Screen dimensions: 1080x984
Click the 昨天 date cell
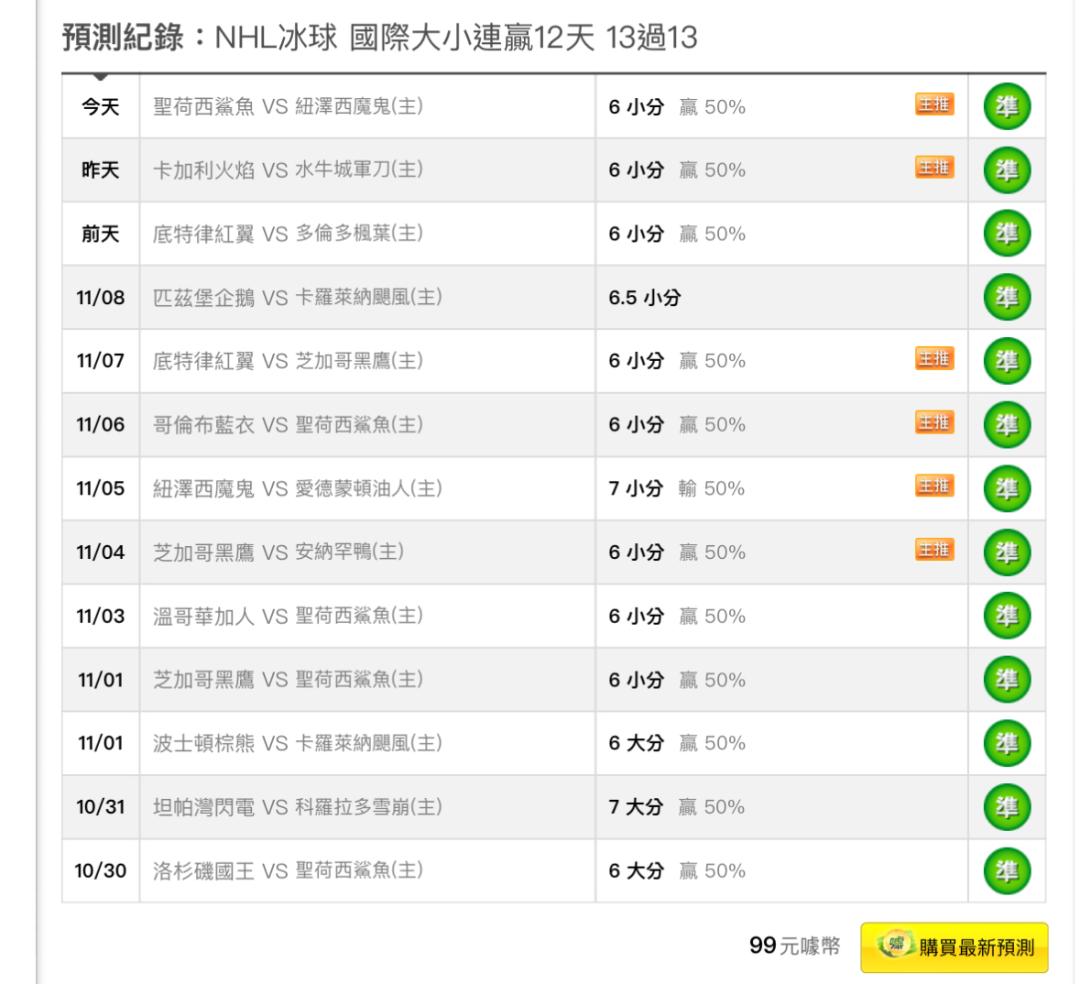[x=101, y=170]
